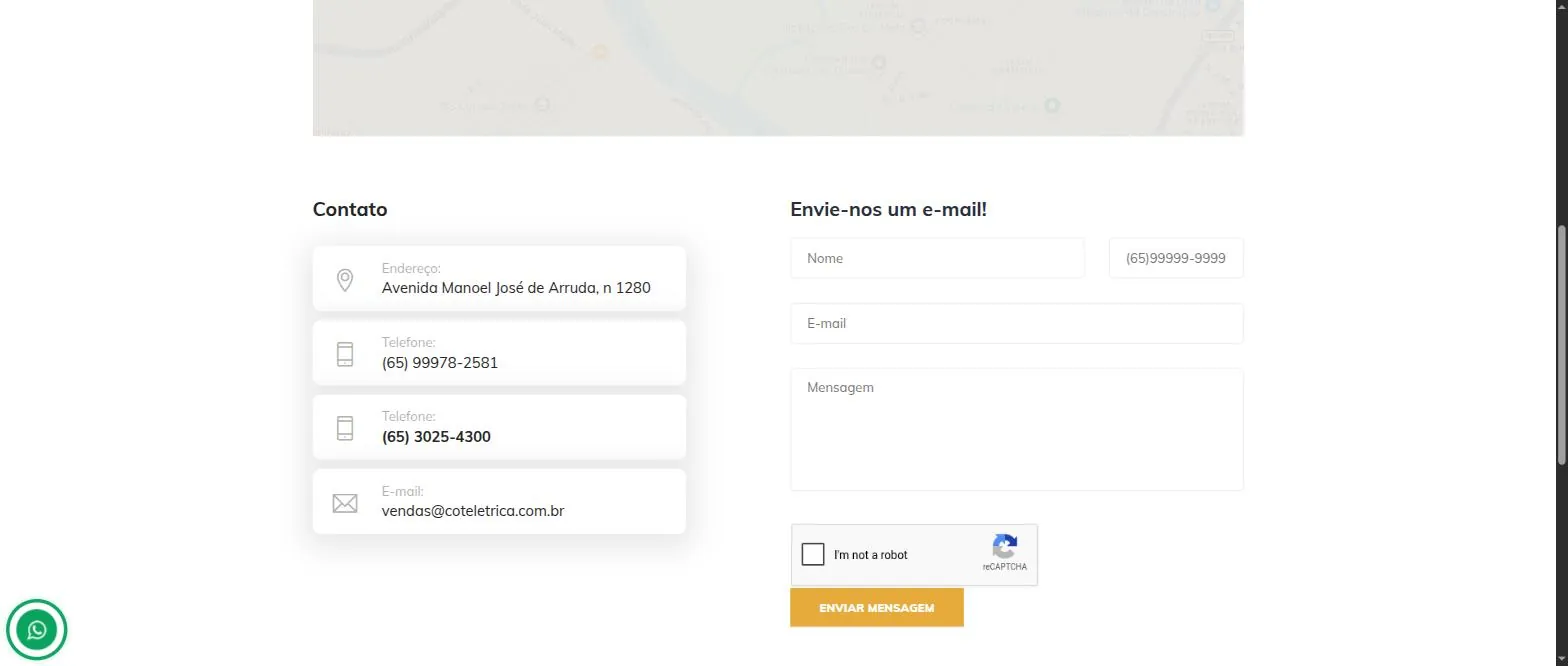This screenshot has height=666, width=1568.
Task: Check the "I'm not a robot" checkbox
Action: (x=813, y=554)
